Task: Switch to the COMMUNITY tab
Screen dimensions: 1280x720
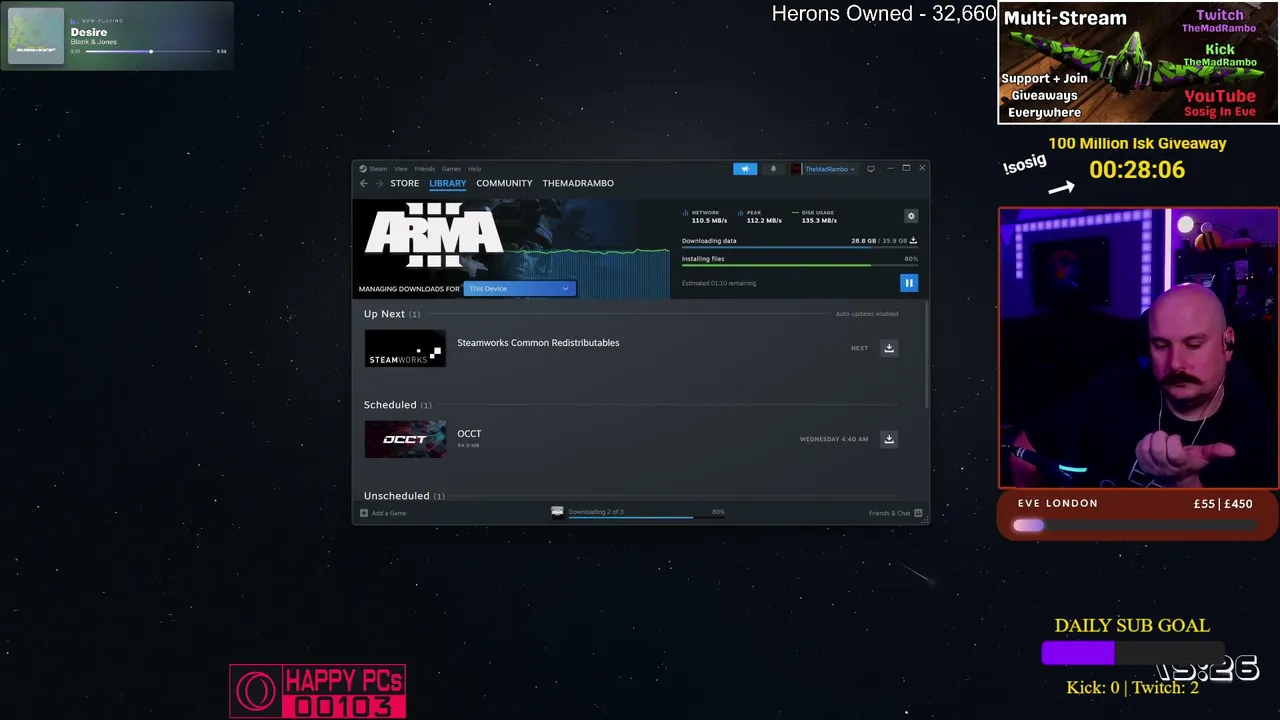Action: pyautogui.click(x=504, y=183)
